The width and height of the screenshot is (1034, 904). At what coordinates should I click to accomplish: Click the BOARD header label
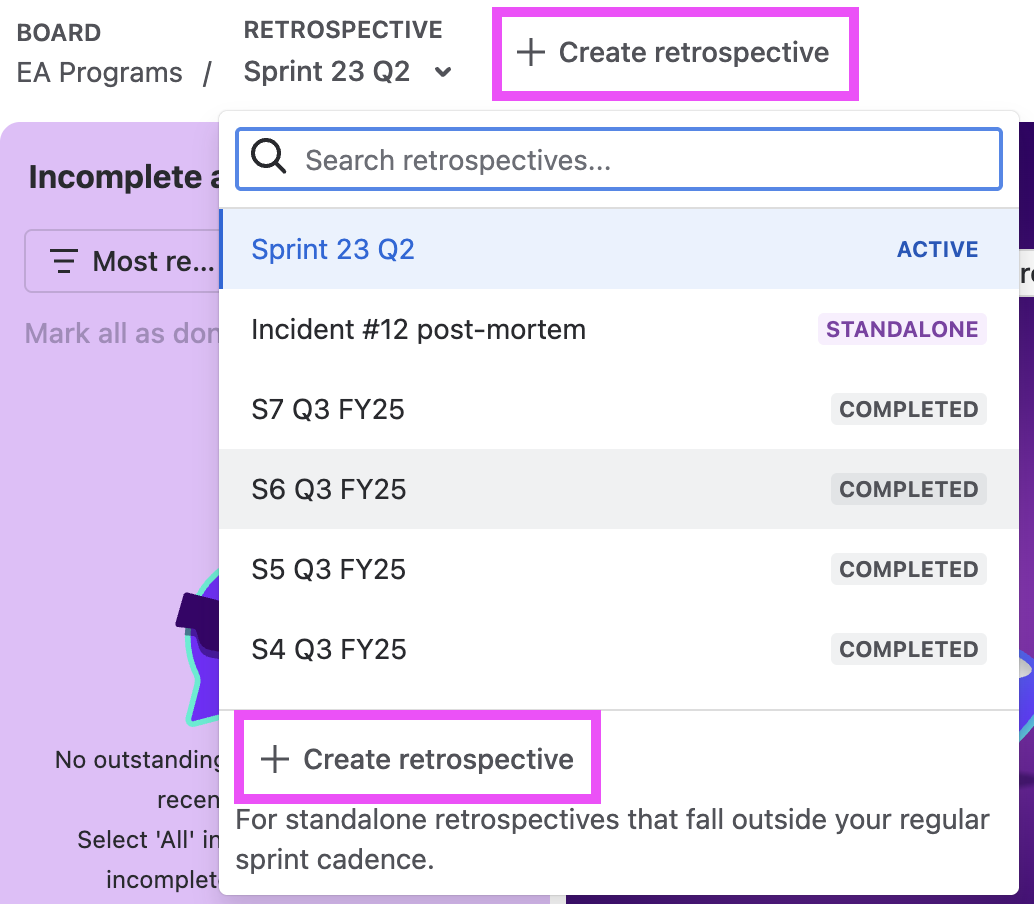pos(59,32)
